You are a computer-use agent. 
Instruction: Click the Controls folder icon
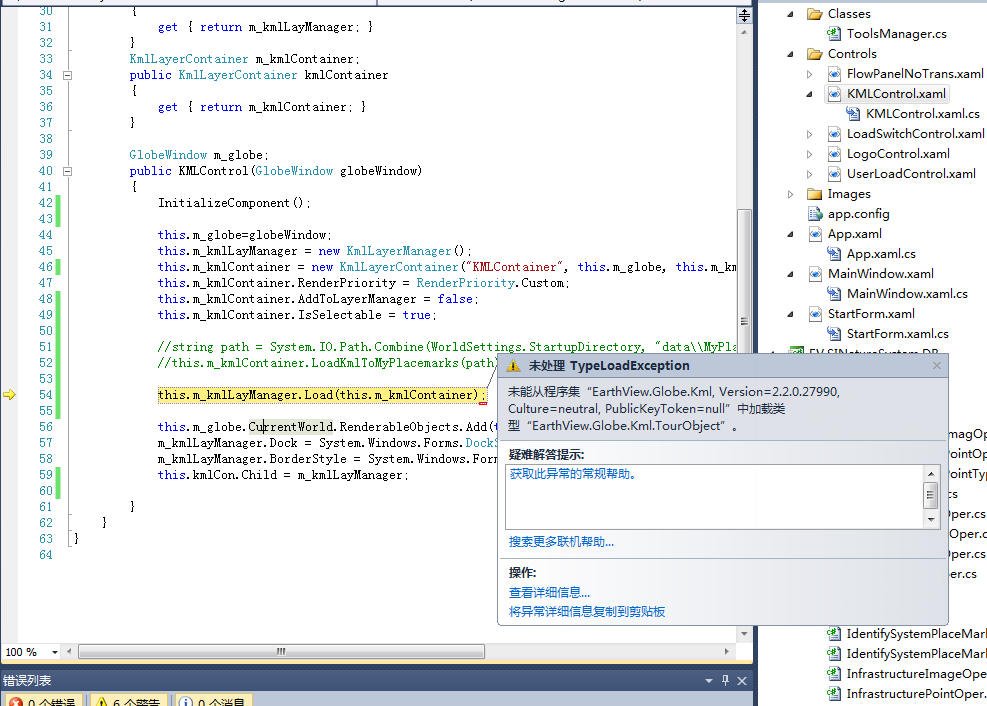pyautogui.click(x=815, y=54)
